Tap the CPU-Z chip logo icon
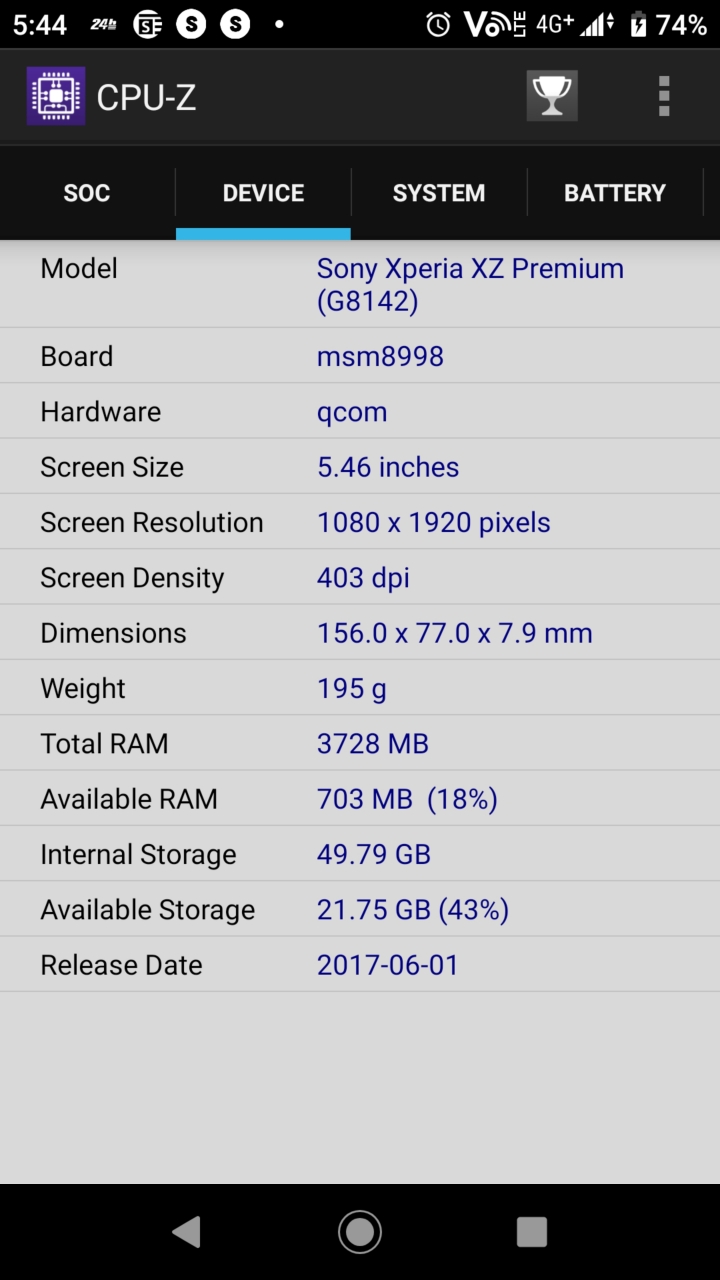The width and height of the screenshot is (720, 1280). pyautogui.click(x=56, y=96)
